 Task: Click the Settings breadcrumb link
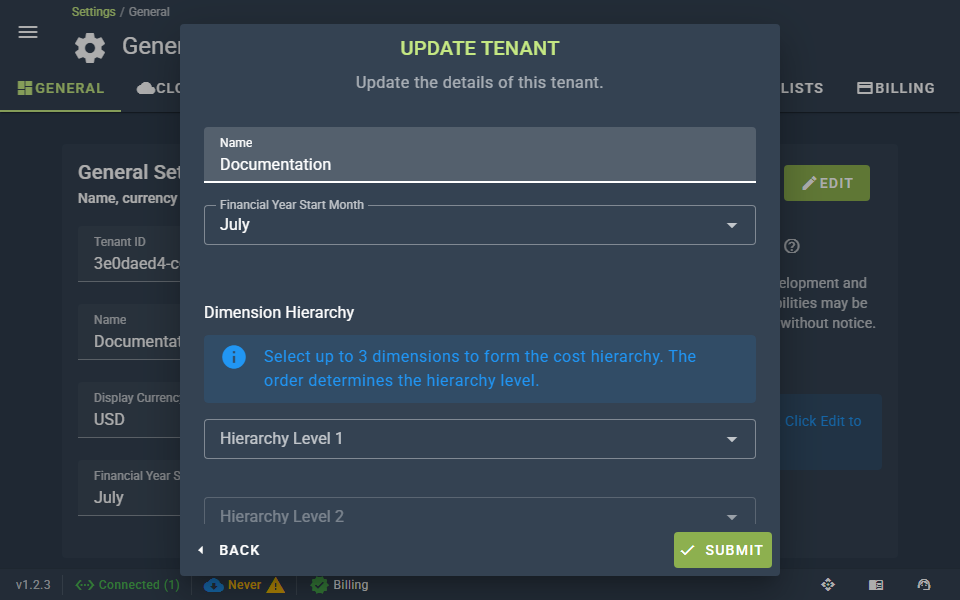pyautogui.click(x=94, y=12)
